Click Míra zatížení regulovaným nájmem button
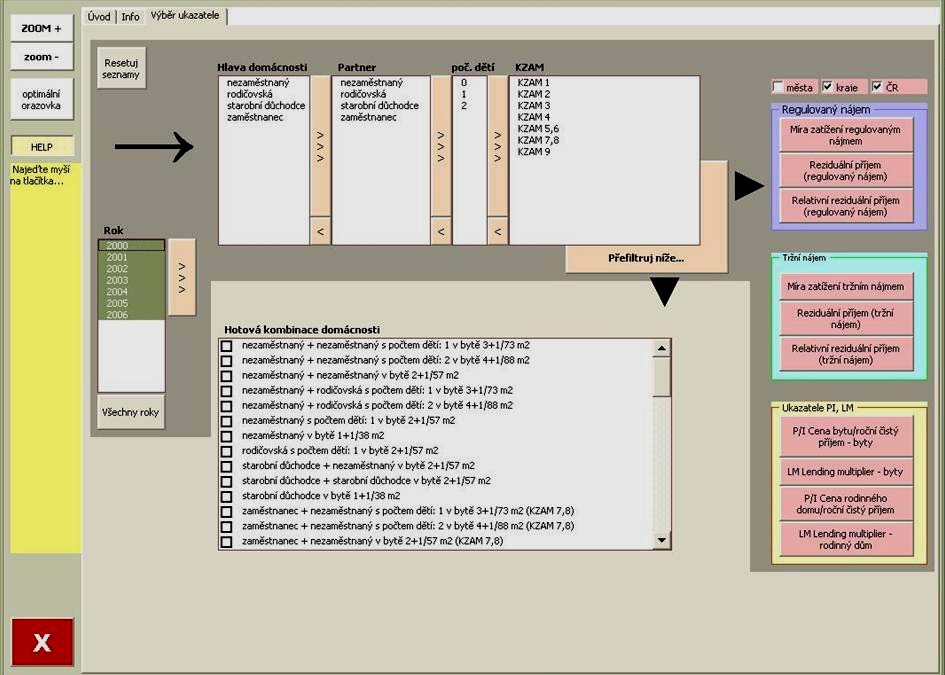Viewport: 945px width, 675px height. [x=846, y=135]
